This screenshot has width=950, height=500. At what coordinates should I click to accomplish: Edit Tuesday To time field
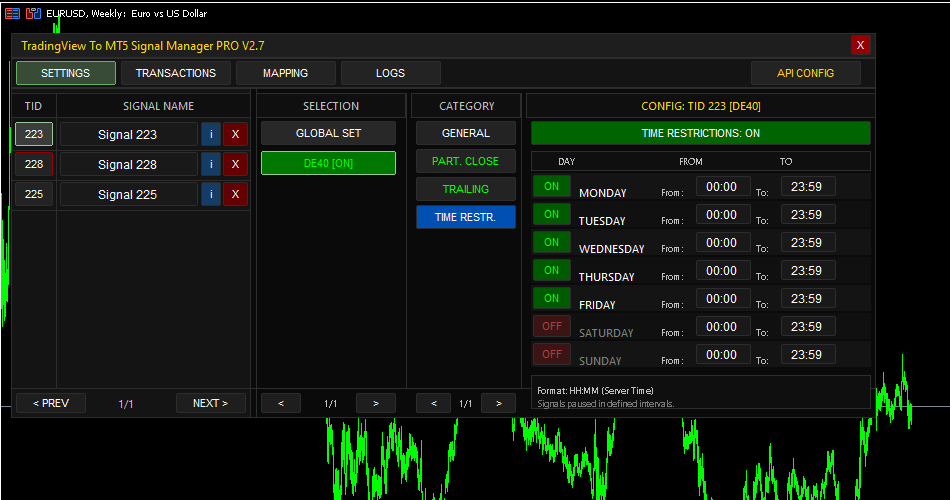point(806,215)
